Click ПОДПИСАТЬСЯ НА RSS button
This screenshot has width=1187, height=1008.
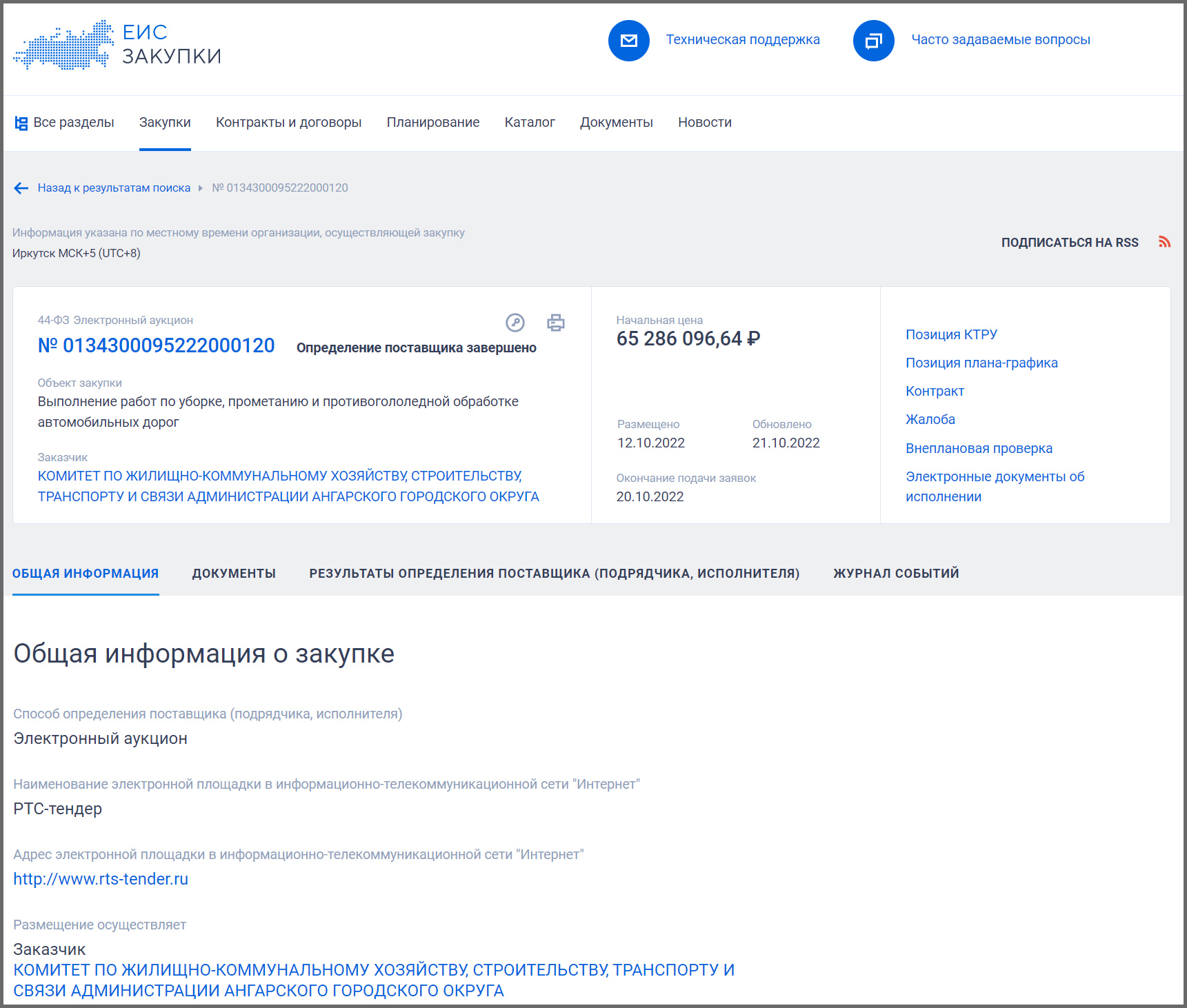pyautogui.click(x=1070, y=243)
